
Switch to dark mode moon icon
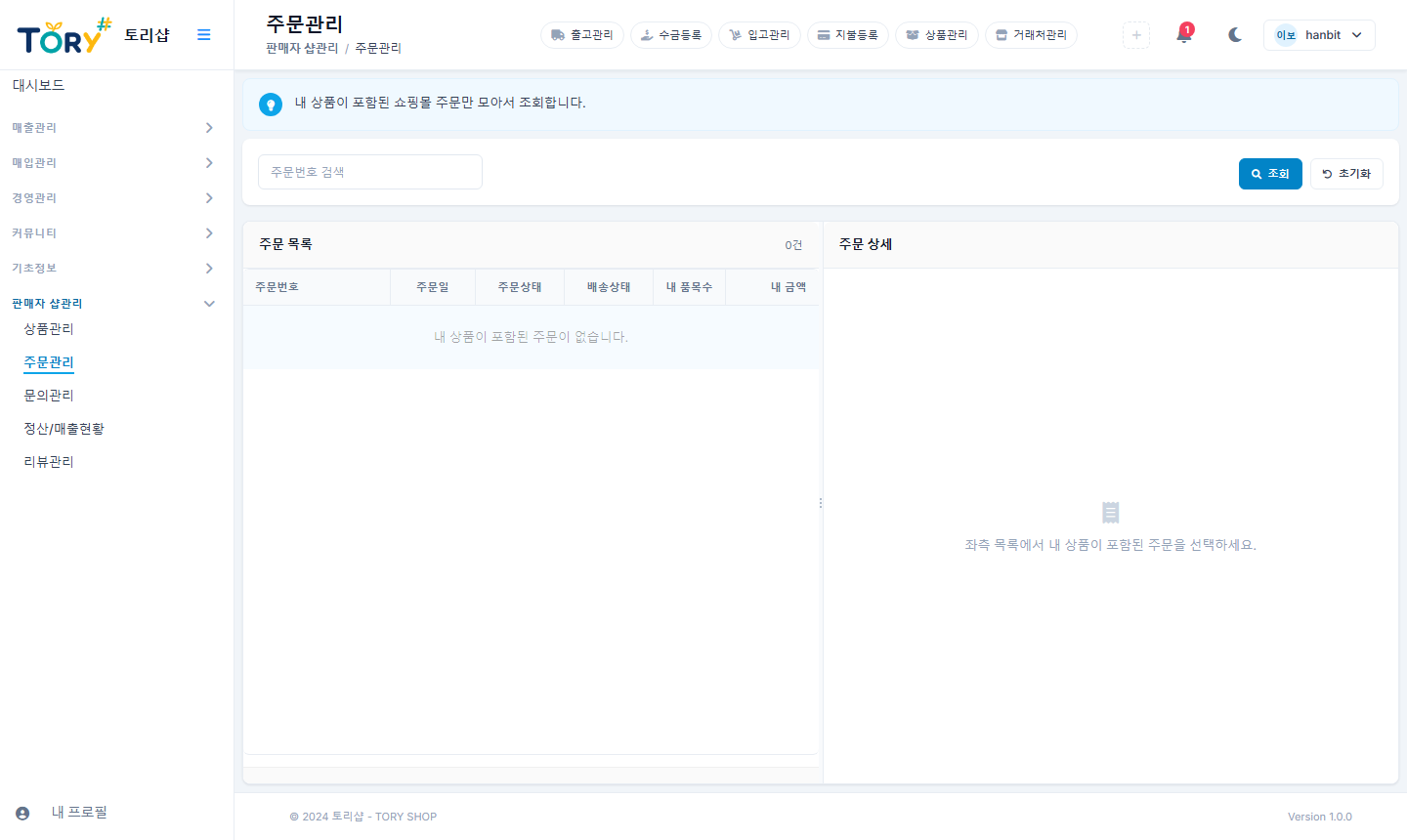click(1235, 35)
